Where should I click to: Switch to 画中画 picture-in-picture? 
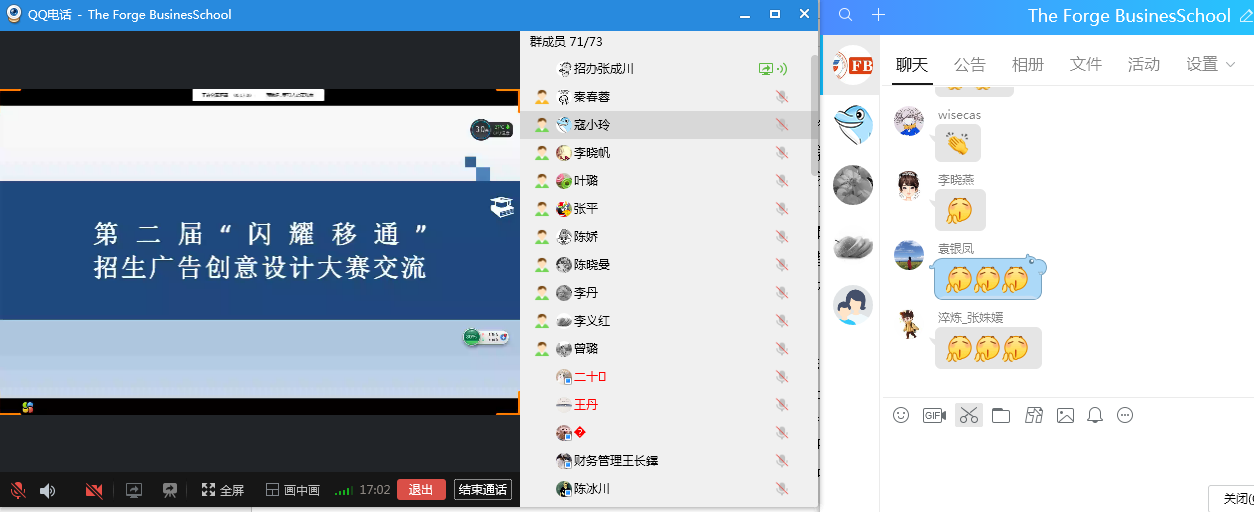[292, 490]
